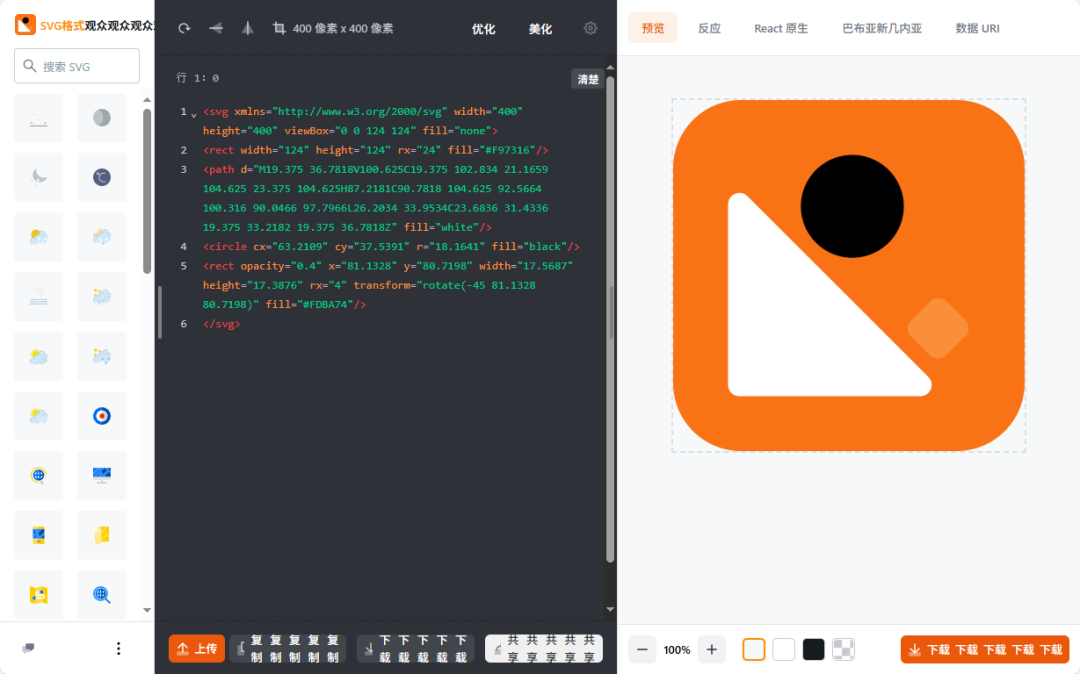This screenshot has width=1080, height=674.
Task: Switch to the 数据 URI tab
Action: click(977, 28)
